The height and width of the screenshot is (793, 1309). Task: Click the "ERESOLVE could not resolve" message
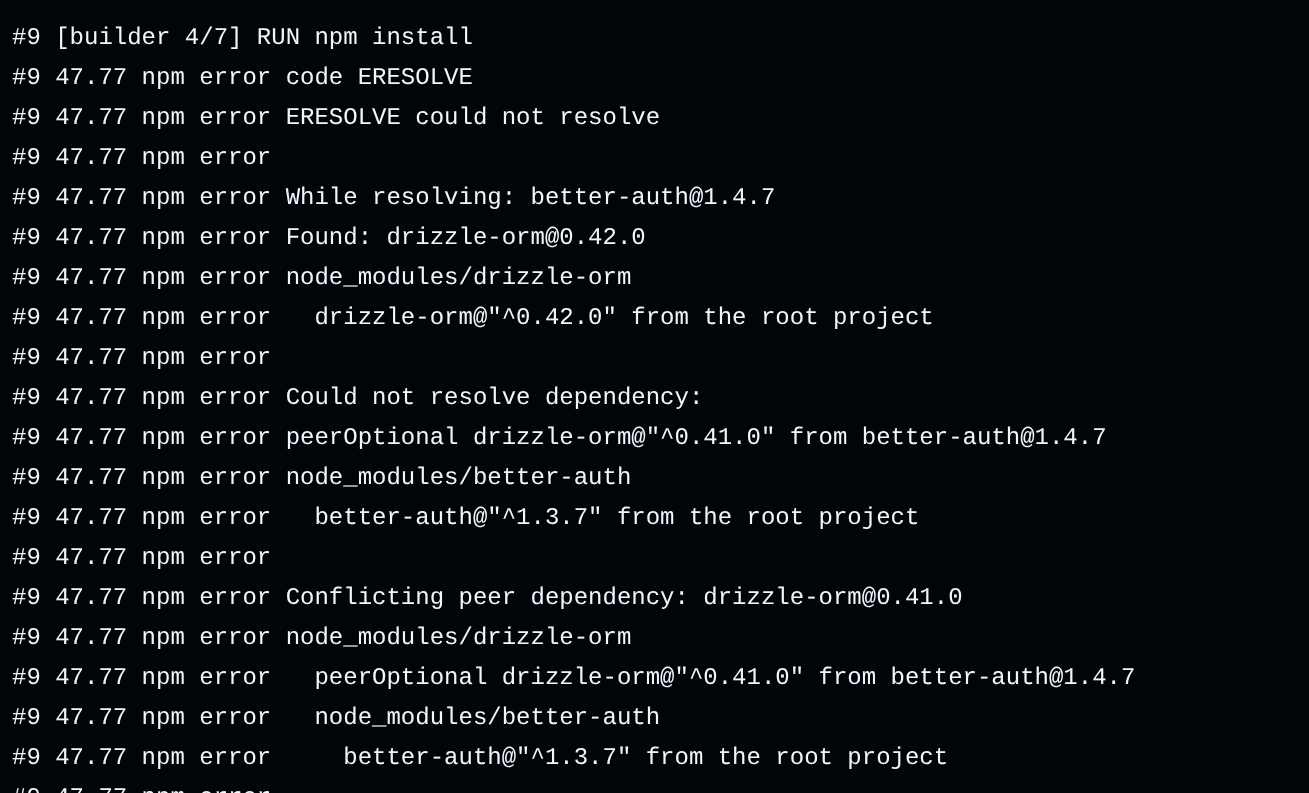472,118
